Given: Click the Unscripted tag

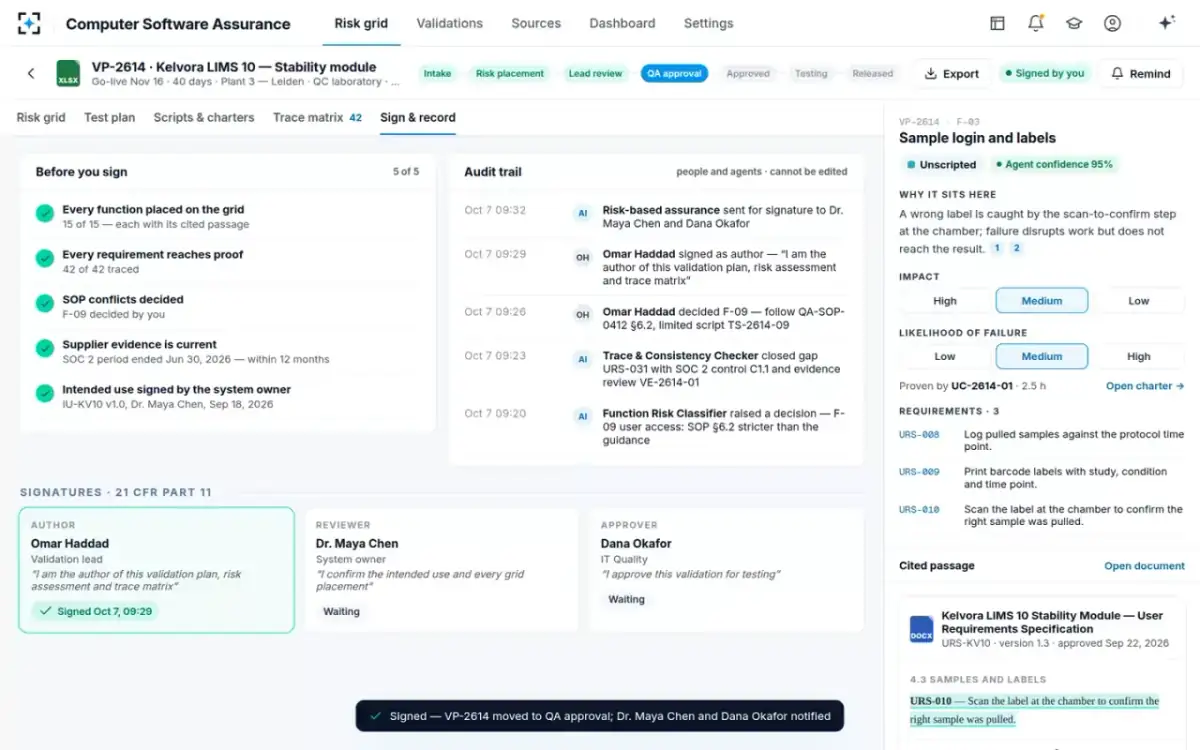Looking at the screenshot, I should click(941, 164).
